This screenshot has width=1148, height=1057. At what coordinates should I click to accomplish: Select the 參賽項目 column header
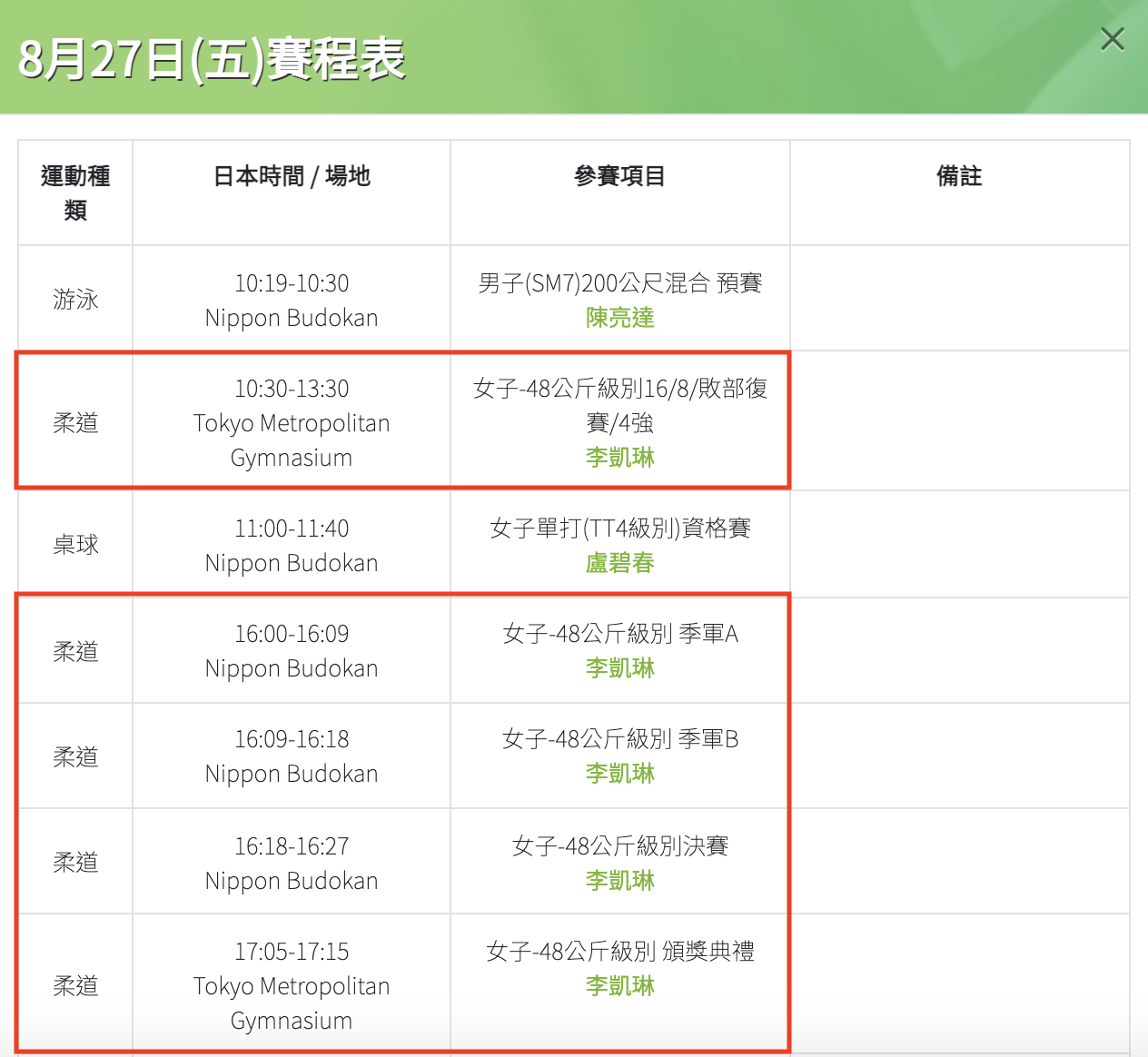pyautogui.click(x=619, y=176)
